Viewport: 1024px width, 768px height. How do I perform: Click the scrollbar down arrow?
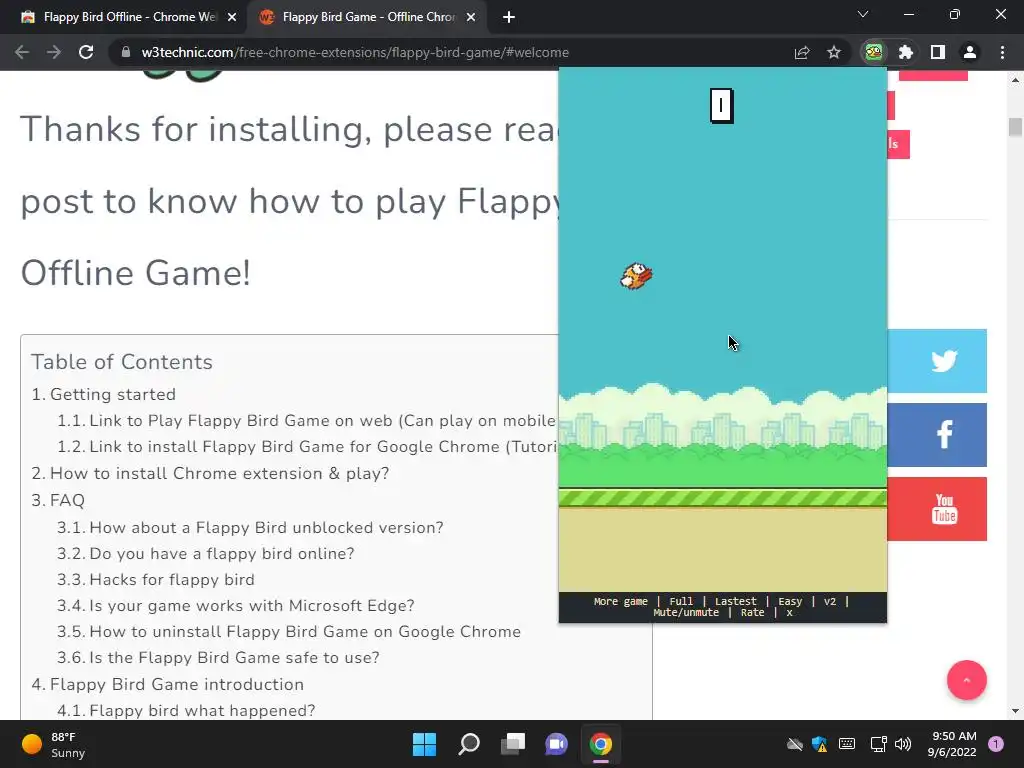[1015, 711]
